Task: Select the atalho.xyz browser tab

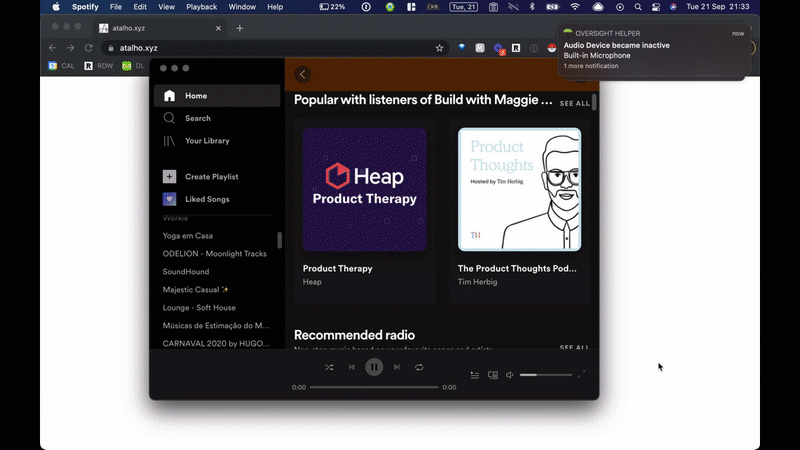Action: pyautogui.click(x=160, y=28)
